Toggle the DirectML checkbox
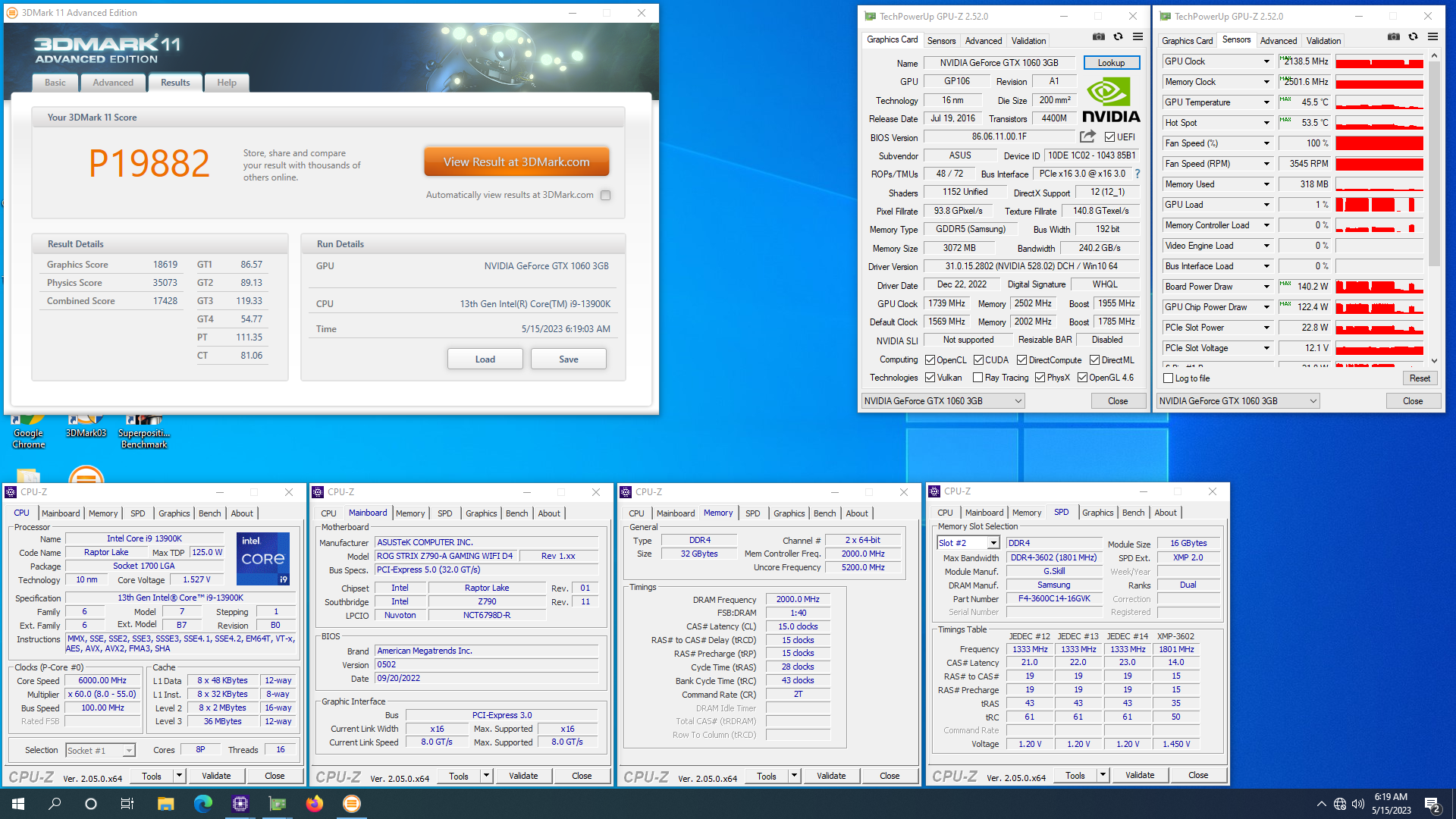Screen dimensions: 1456x819 click(1094, 360)
